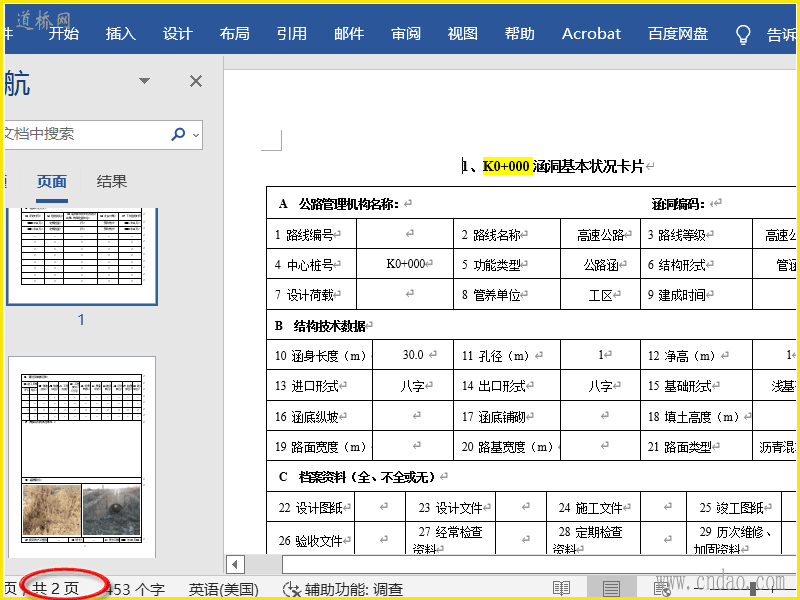800x600 pixels.
Task: Click the B 结构技术数据 section header
Action: point(320,326)
